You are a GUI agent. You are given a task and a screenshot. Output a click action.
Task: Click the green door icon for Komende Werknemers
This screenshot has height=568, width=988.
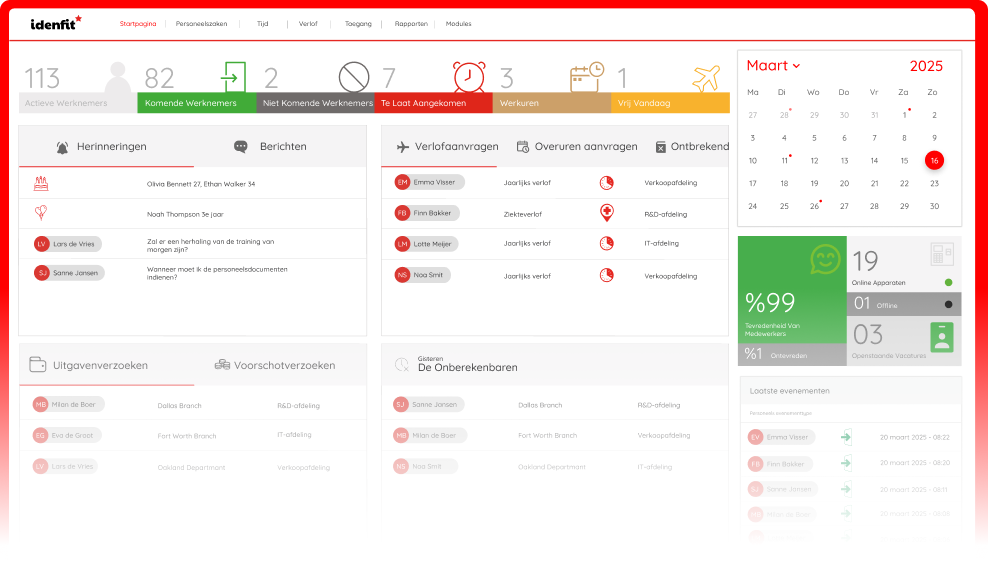(x=233, y=77)
